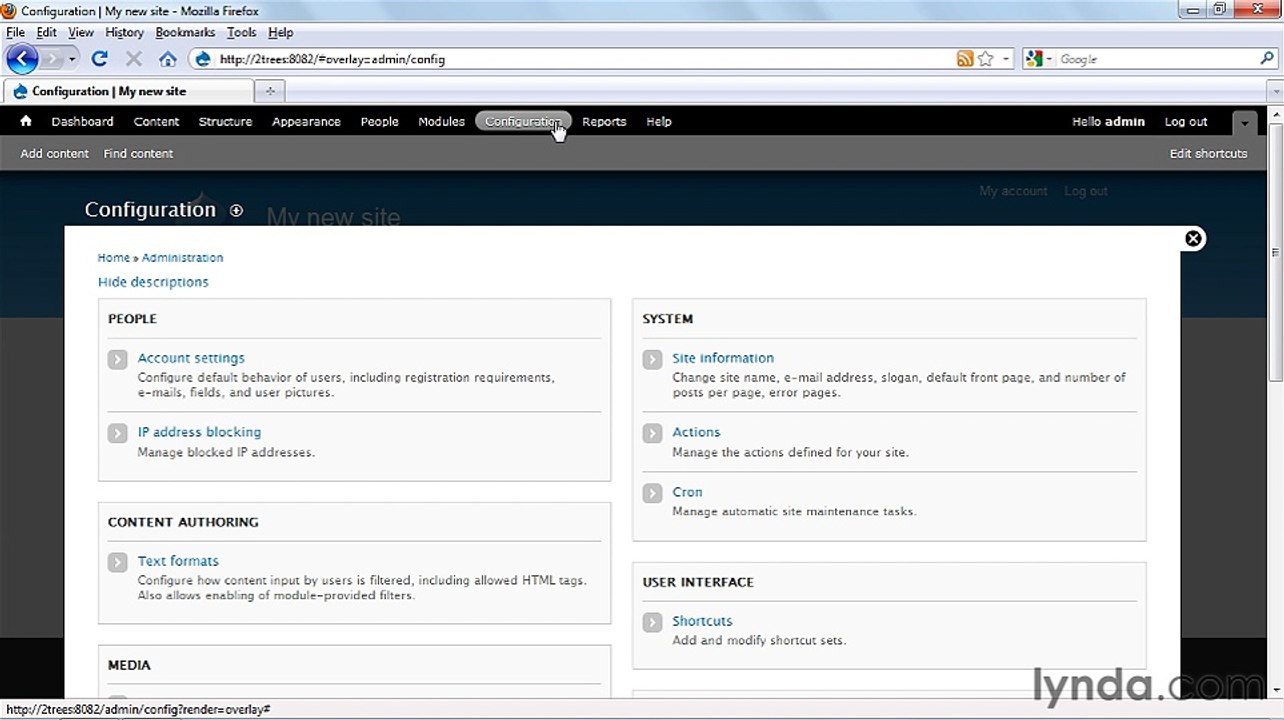1284x720 pixels.
Task: Click the Home breadcrumb link
Action: tap(114, 257)
